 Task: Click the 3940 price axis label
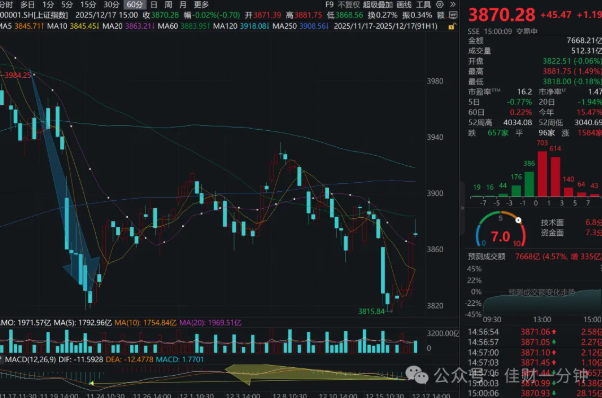click(x=435, y=137)
